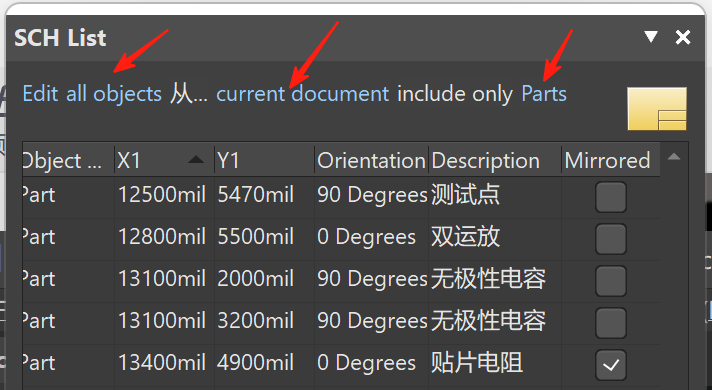Select the orientation cell of the 测试点 row
The height and width of the screenshot is (390, 712).
pyautogui.click(x=371, y=197)
